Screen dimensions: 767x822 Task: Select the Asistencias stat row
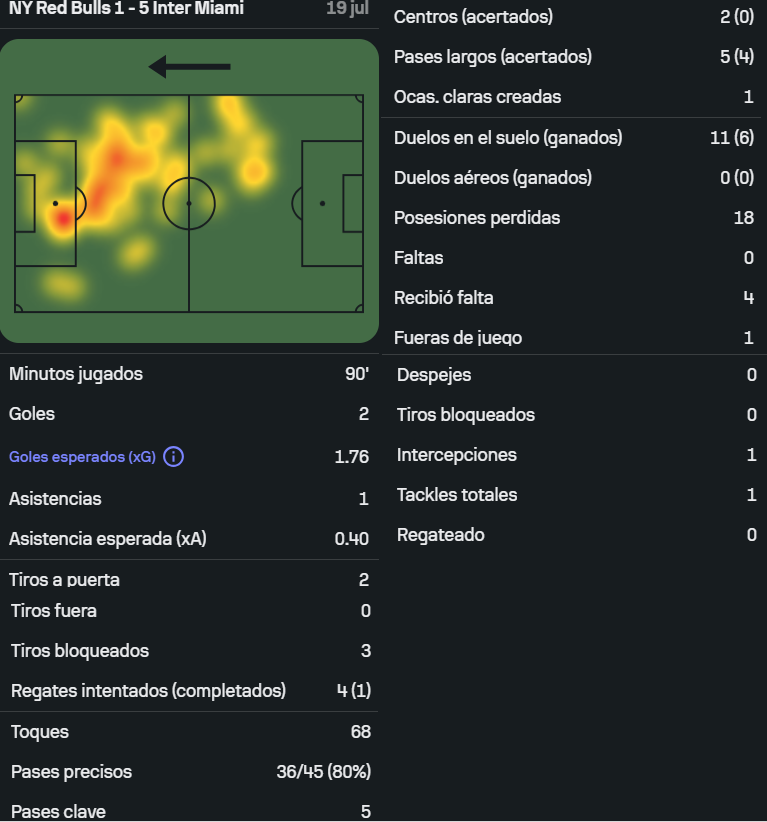(189, 499)
